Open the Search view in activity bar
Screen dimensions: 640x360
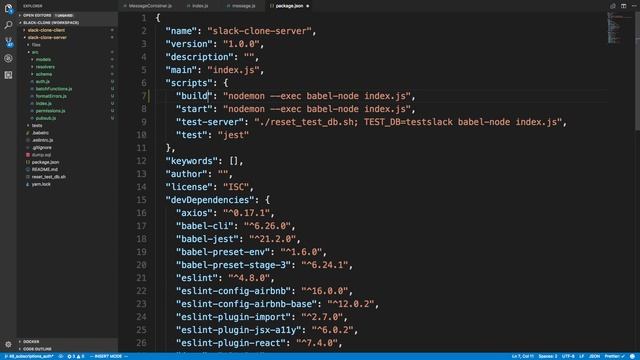click(8, 25)
